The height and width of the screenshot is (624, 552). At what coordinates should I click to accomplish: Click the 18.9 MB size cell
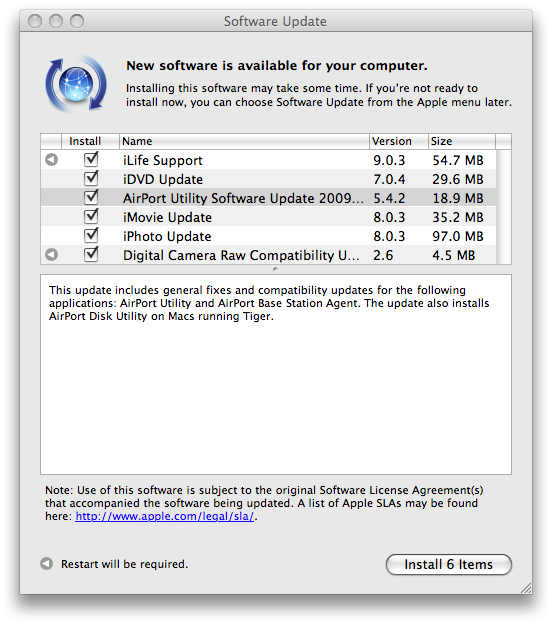pyautogui.click(x=458, y=198)
